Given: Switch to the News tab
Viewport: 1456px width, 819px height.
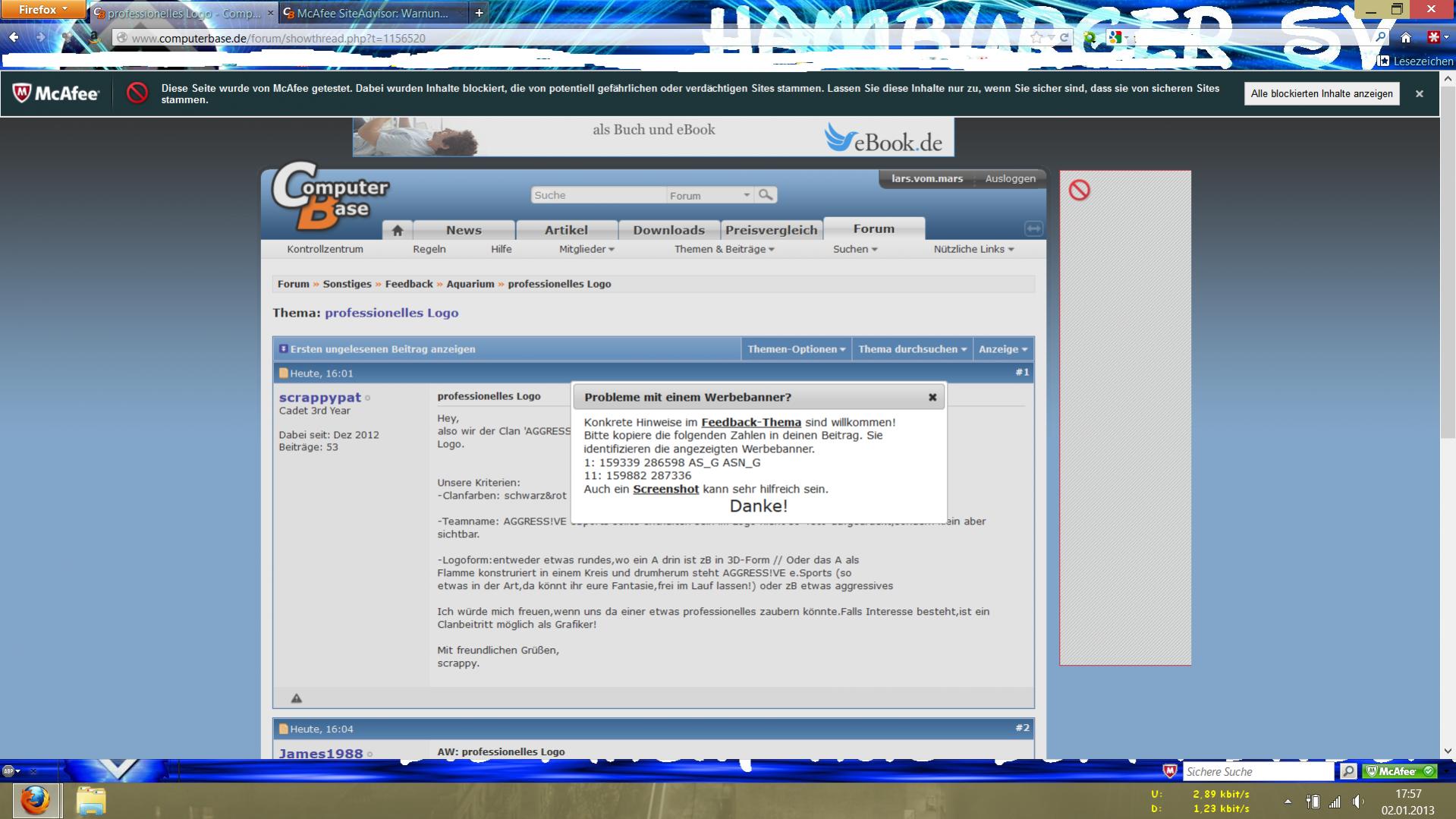Looking at the screenshot, I should click(x=464, y=230).
